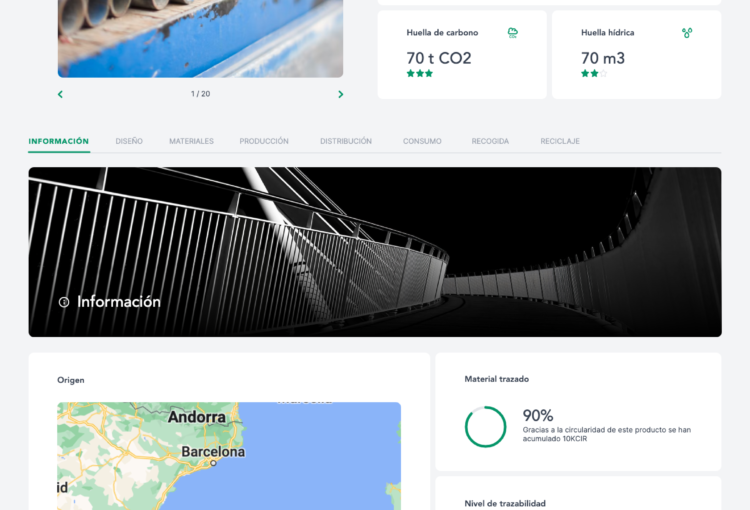The image size is (750, 510).
Task: Go to the Distribución tab
Action: pyautogui.click(x=346, y=141)
